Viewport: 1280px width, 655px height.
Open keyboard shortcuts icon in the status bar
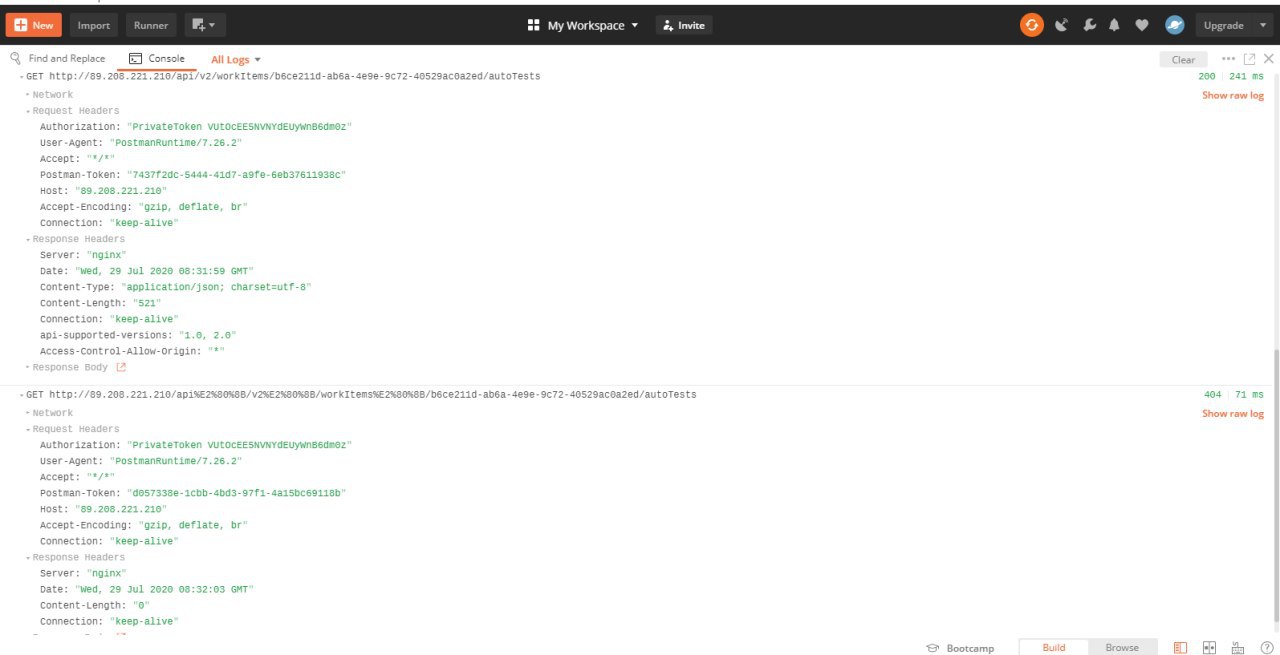[1238, 647]
